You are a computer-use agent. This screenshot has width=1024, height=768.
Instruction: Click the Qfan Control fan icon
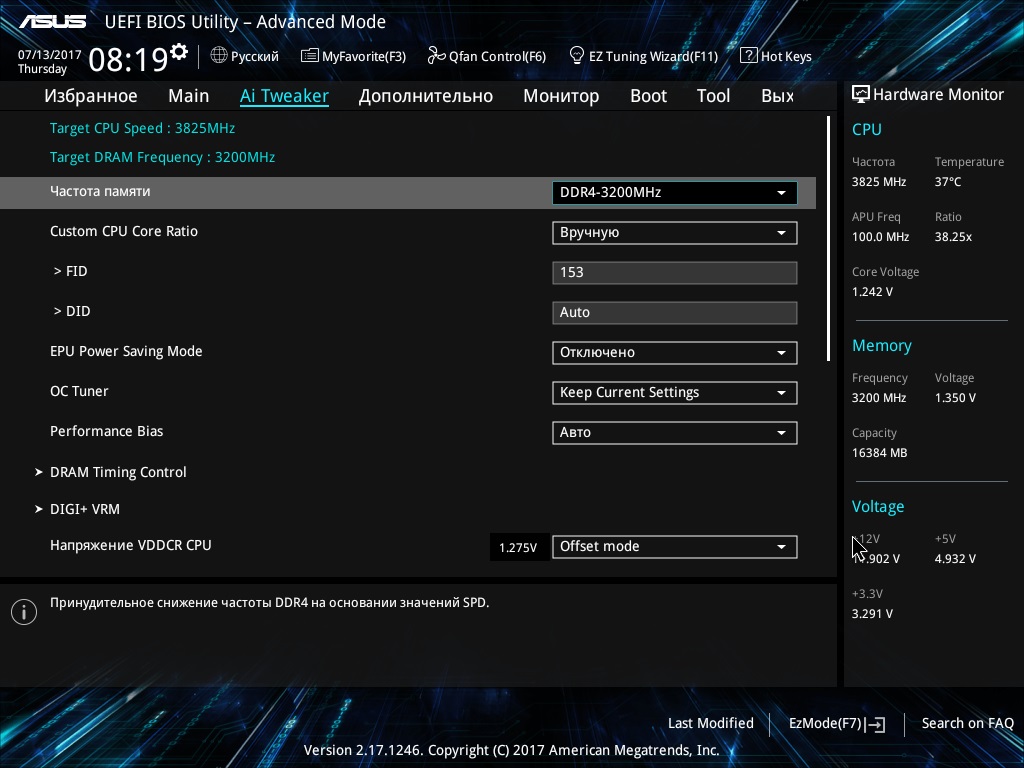tap(436, 56)
